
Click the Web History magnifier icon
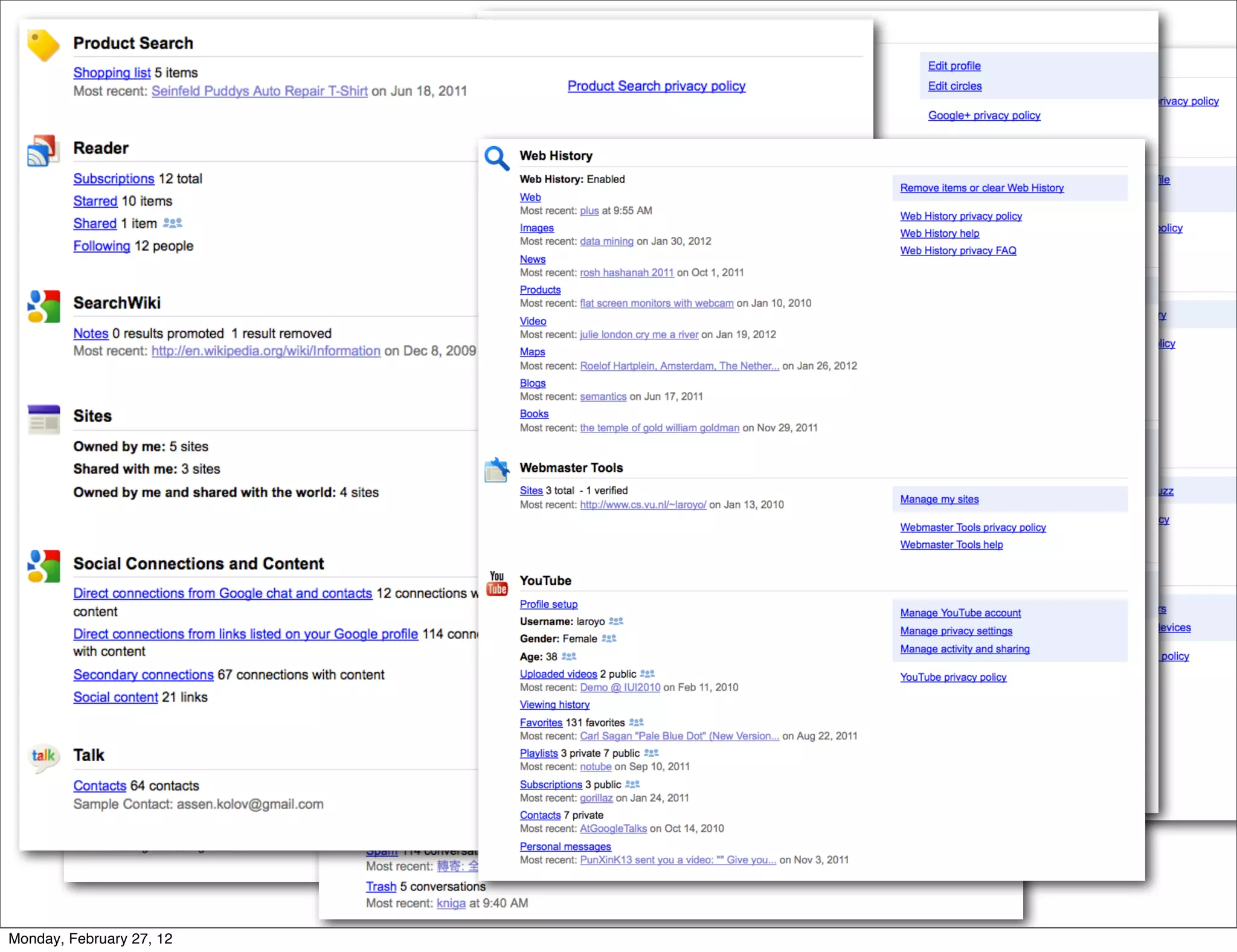496,158
